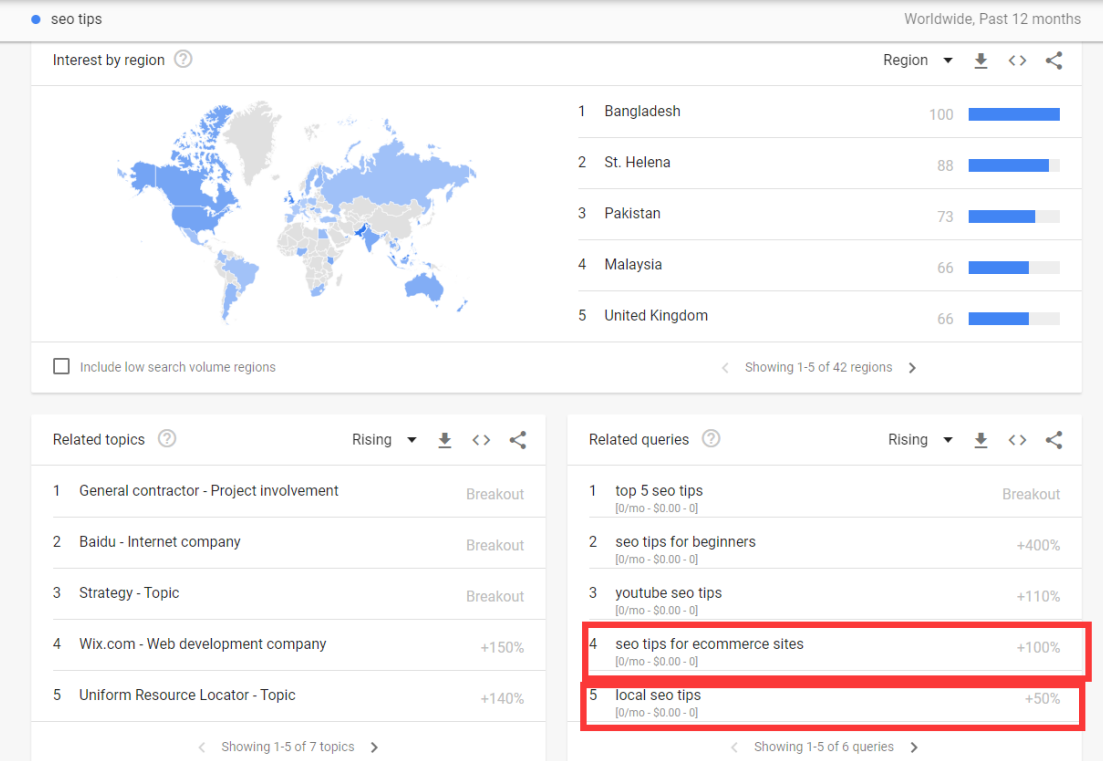Click the world map visualization
This screenshot has height=761, width=1103.
[297, 210]
